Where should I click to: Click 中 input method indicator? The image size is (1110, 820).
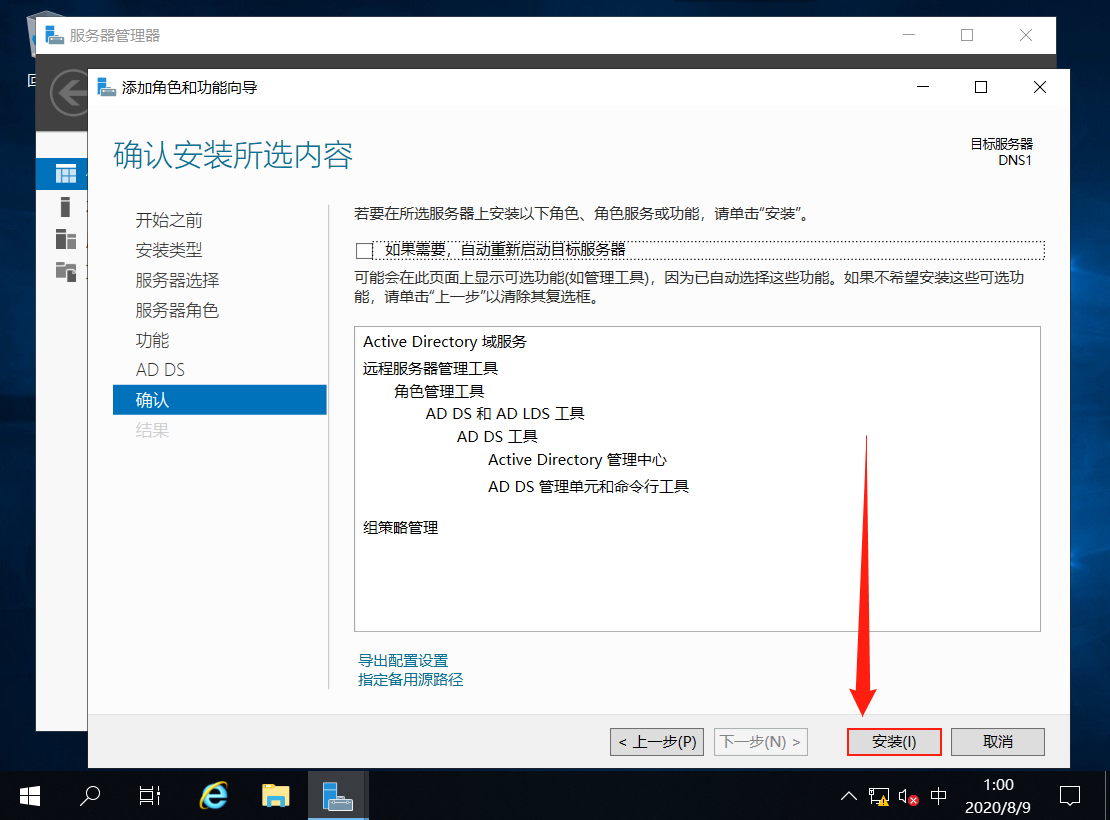pos(939,796)
